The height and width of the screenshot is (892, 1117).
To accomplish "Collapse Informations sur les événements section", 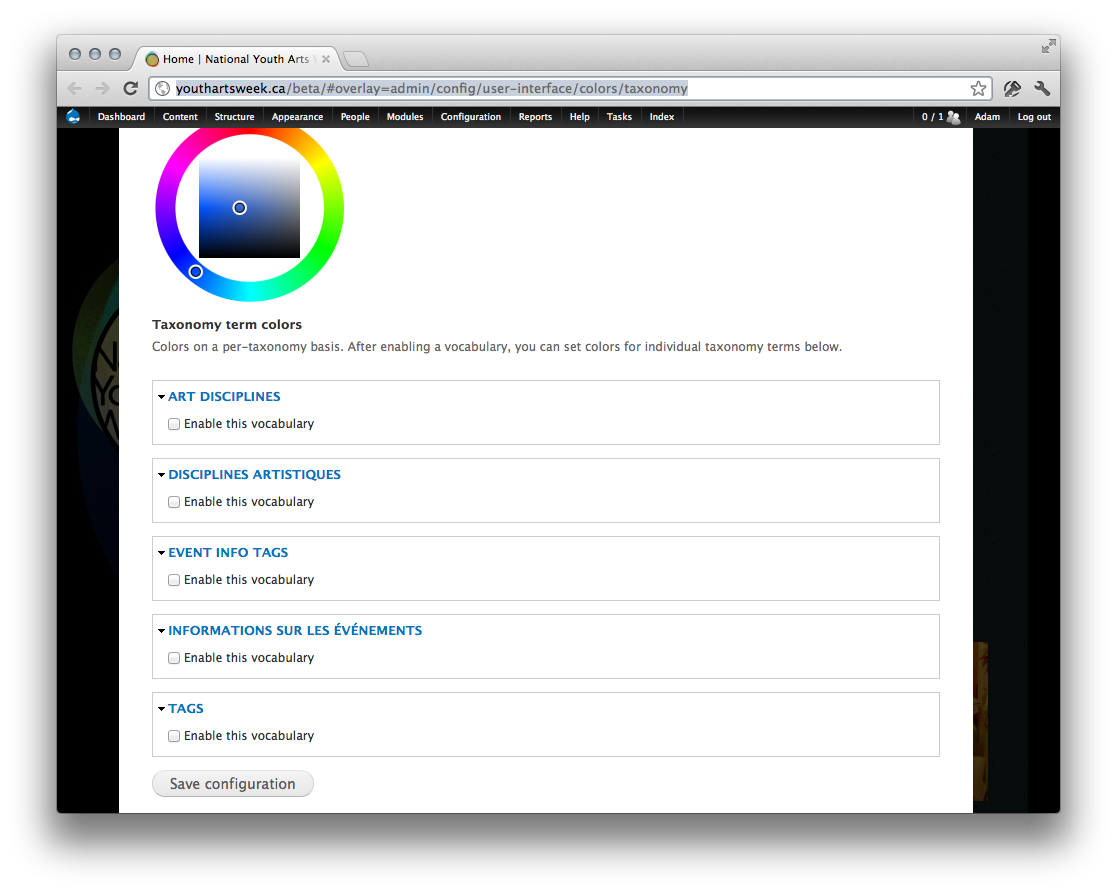I will [295, 631].
